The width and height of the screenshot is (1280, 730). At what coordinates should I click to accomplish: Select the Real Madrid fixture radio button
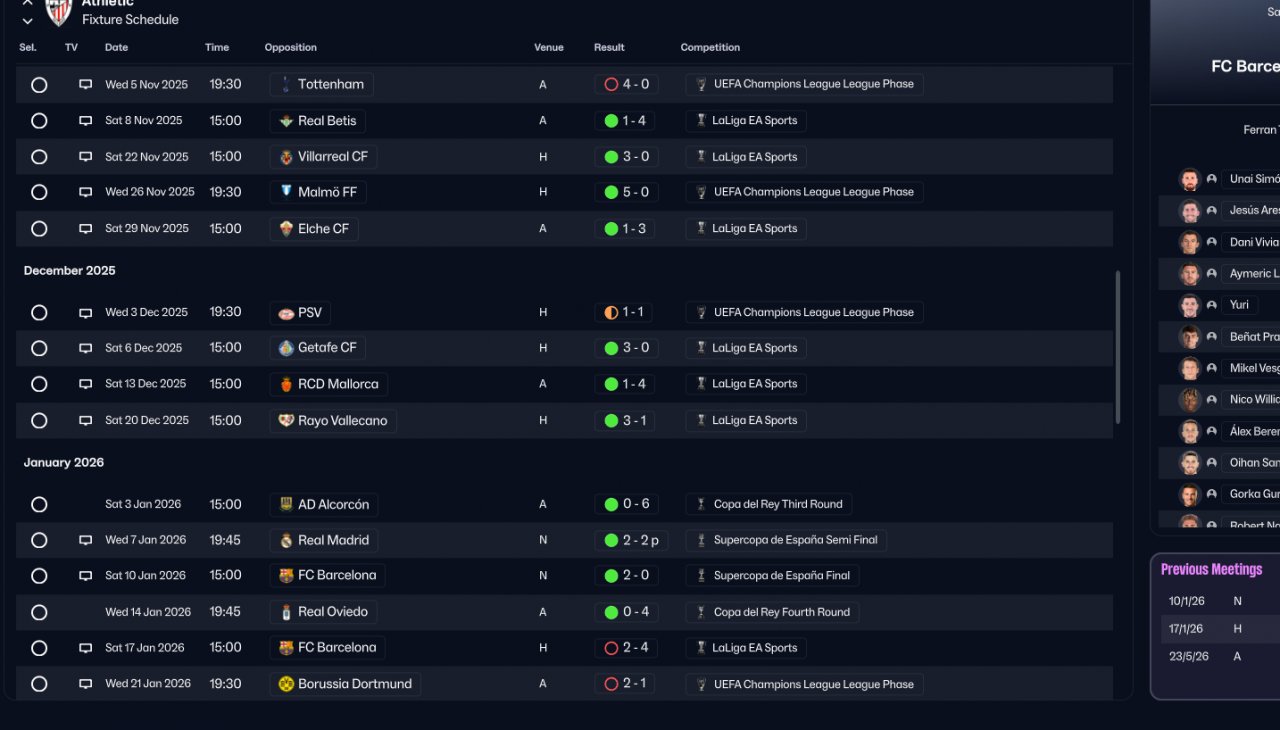pos(39,541)
